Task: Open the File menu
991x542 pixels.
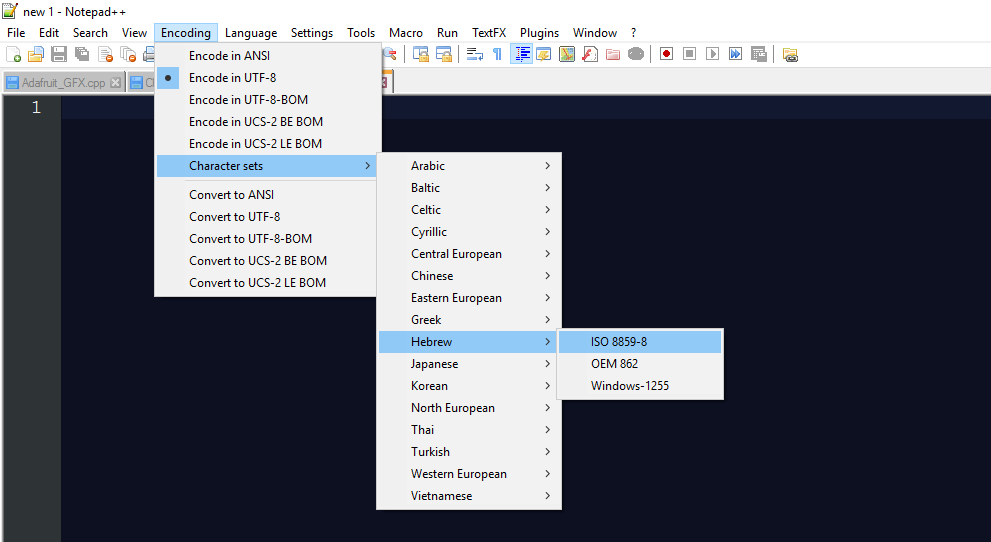Action: point(16,33)
